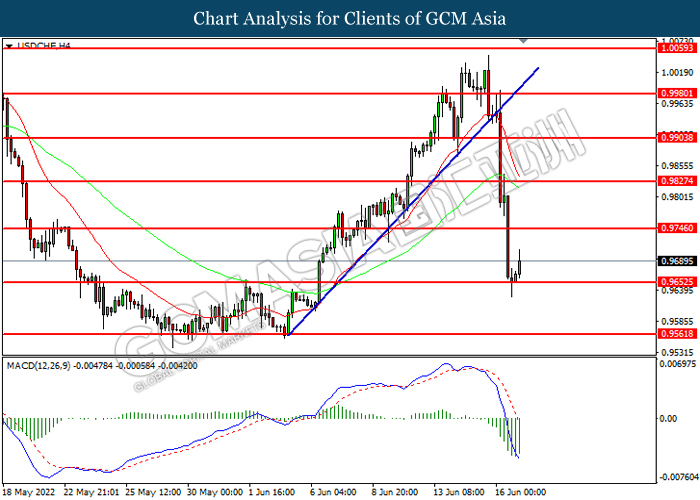The width and height of the screenshot is (700, 500).
Task: Select the 0.95618 support price label
Action: coord(677,333)
